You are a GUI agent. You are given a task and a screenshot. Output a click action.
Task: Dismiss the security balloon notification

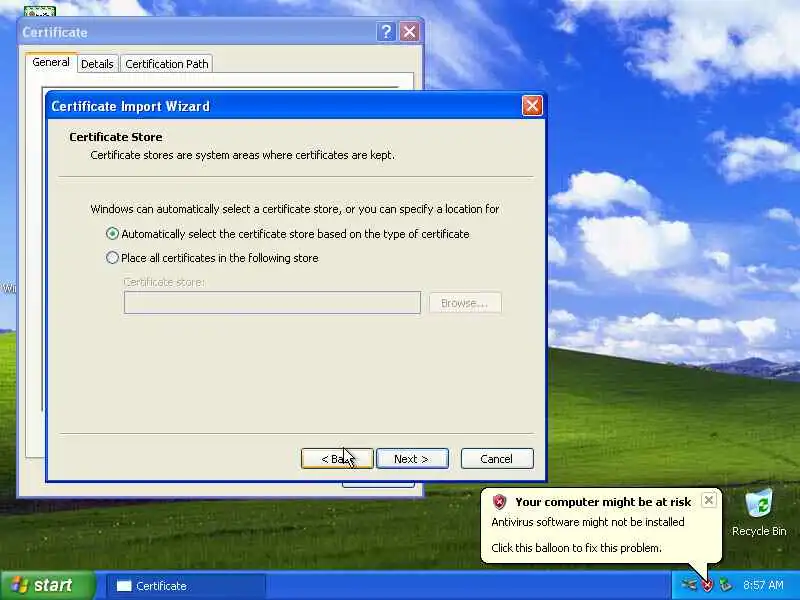click(x=708, y=501)
